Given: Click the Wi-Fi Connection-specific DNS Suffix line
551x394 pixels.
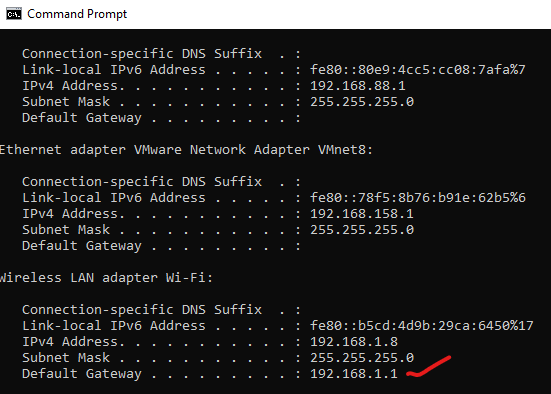Looking at the screenshot, I should 162,310.
